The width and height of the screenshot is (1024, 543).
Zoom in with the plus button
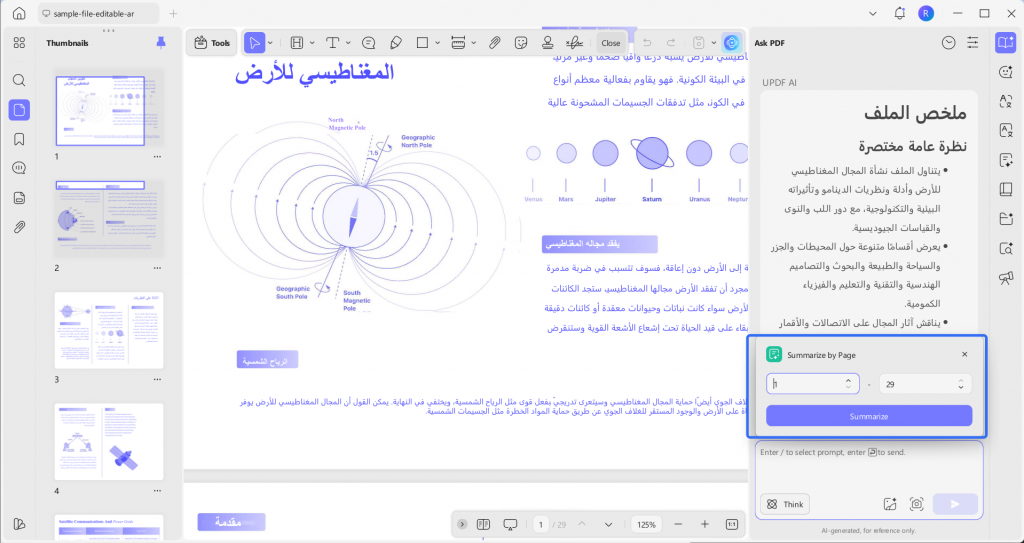pos(705,524)
